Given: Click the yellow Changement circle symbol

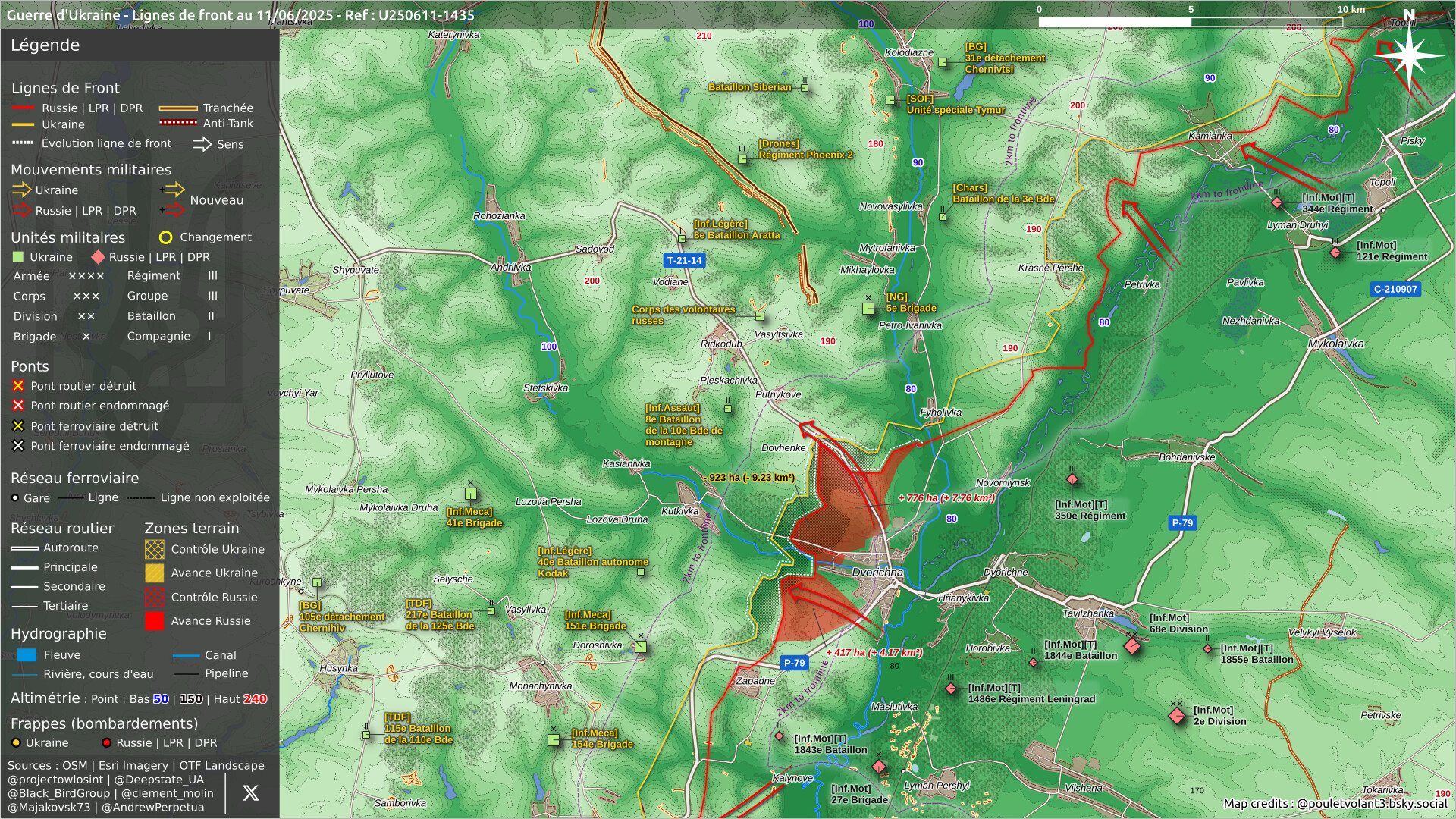Looking at the screenshot, I should (x=166, y=237).
